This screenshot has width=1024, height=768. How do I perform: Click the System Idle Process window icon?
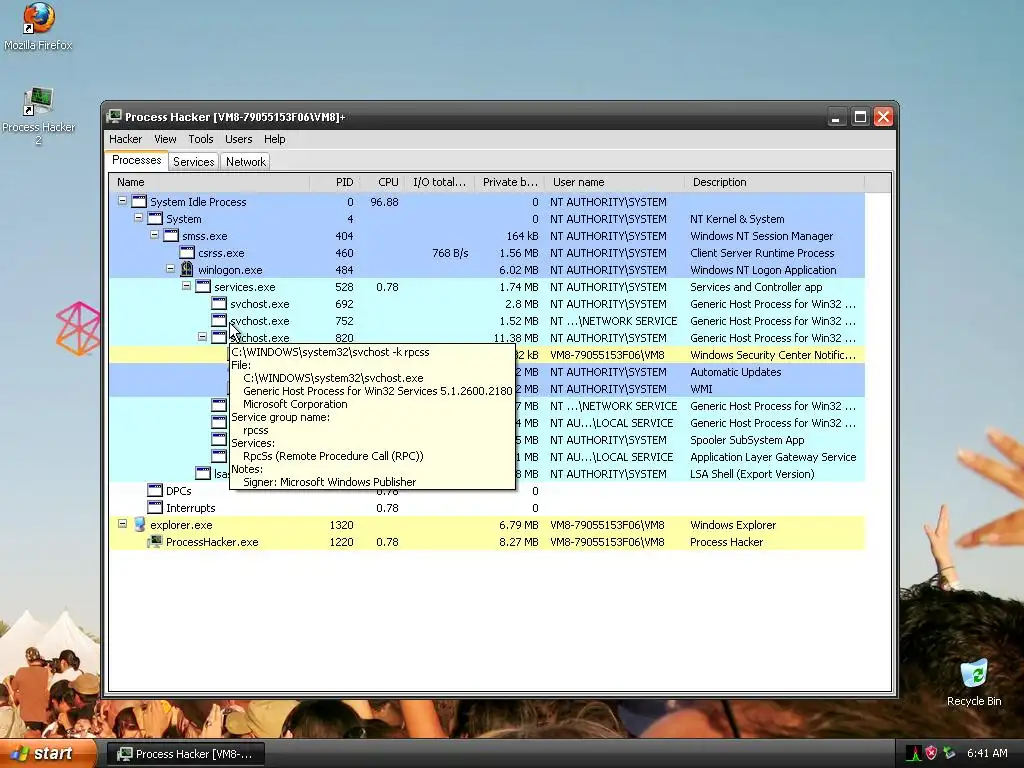[x=139, y=202]
